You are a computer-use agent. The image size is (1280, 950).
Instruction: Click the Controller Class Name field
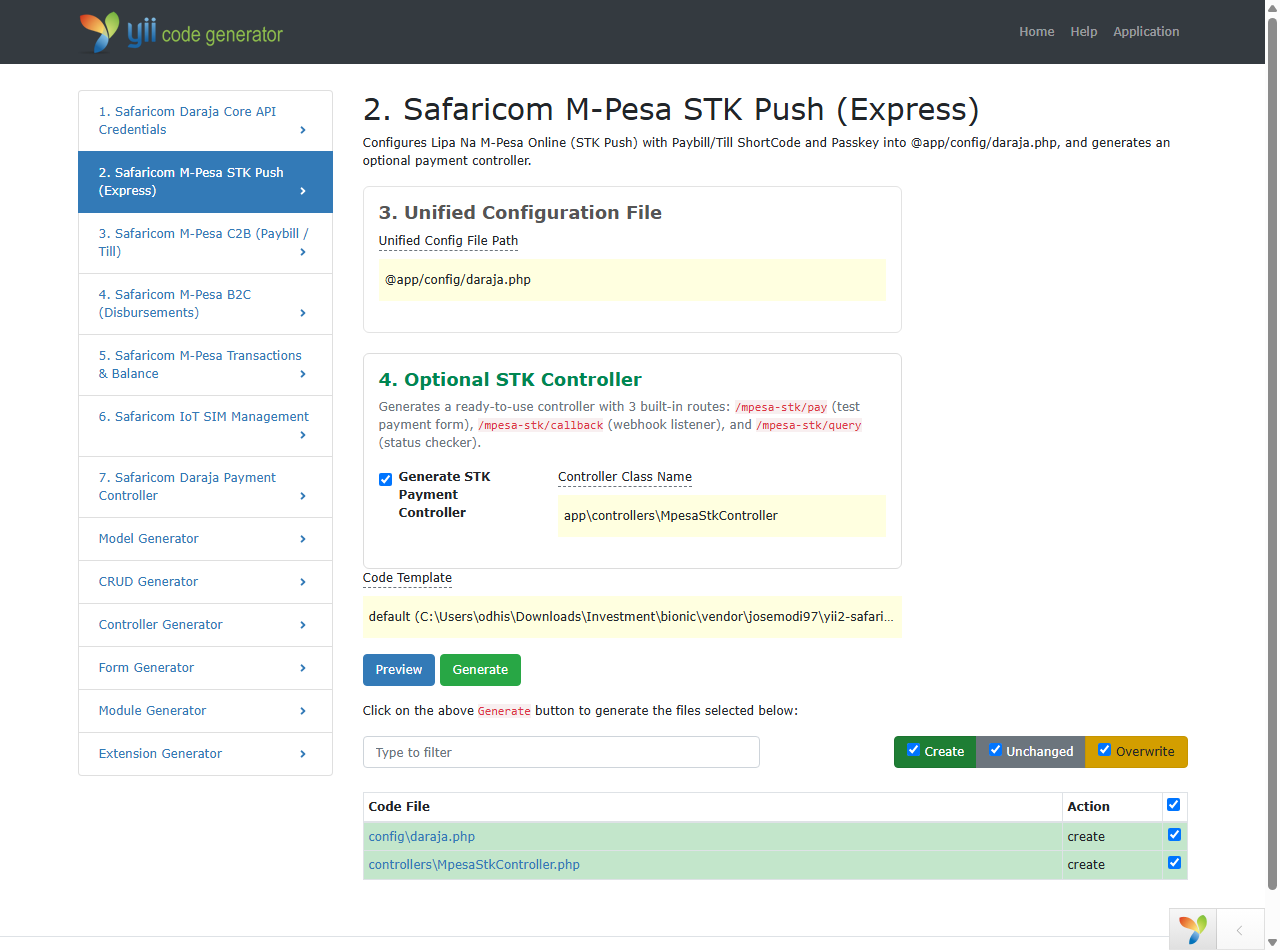(721, 516)
